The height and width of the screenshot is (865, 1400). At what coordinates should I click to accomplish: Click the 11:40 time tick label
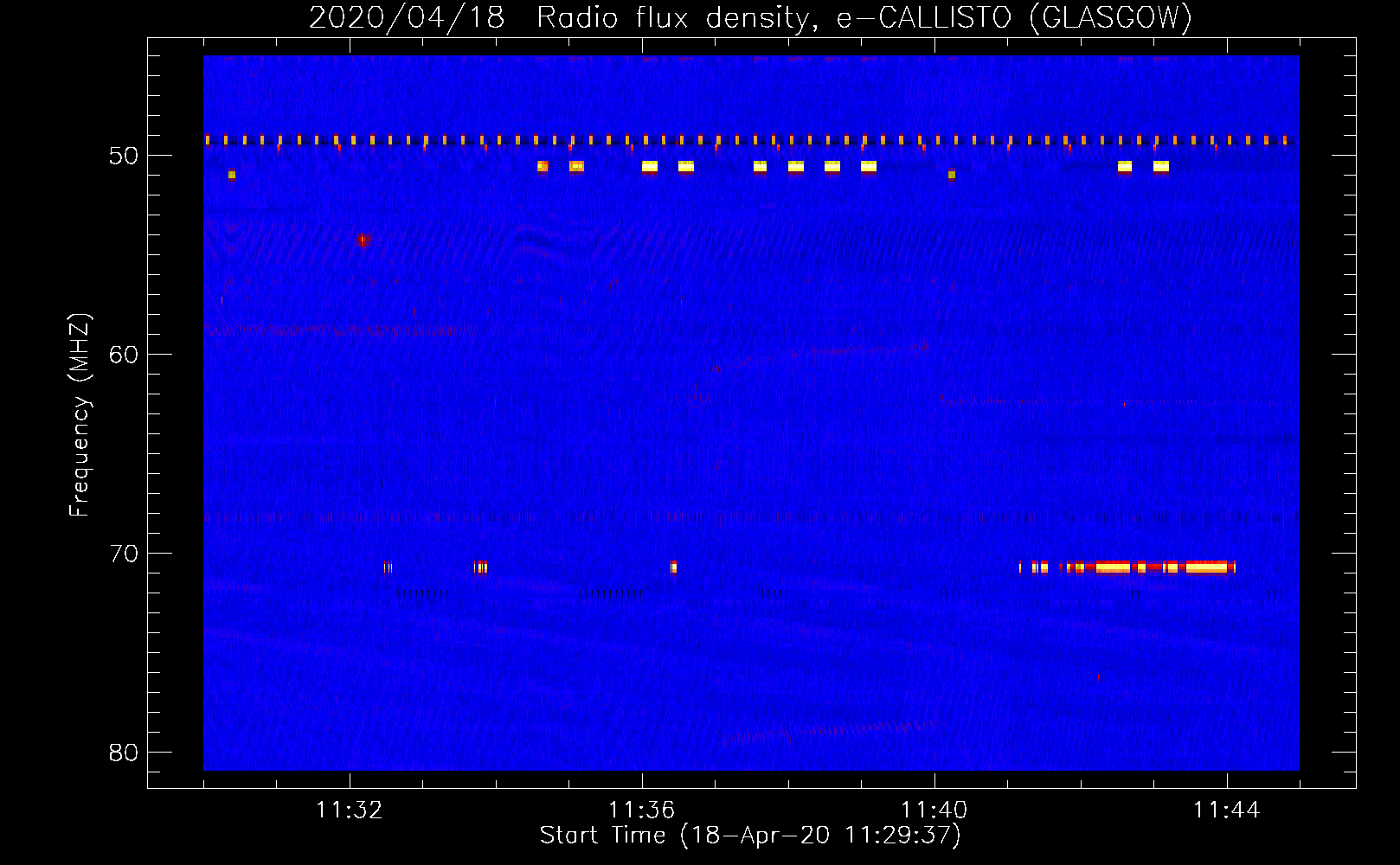[934, 811]
